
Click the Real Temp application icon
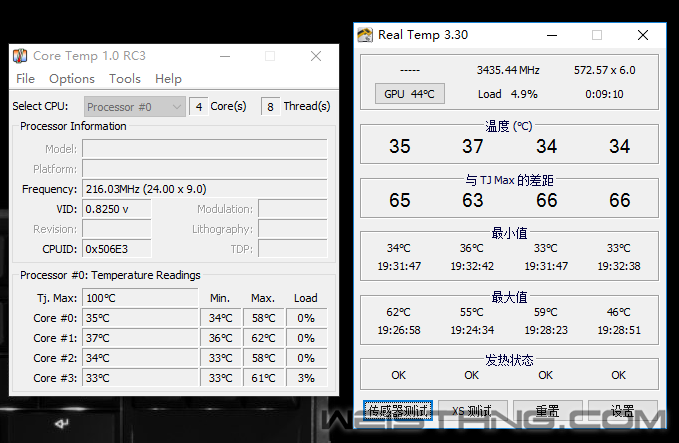pos(365,35)
